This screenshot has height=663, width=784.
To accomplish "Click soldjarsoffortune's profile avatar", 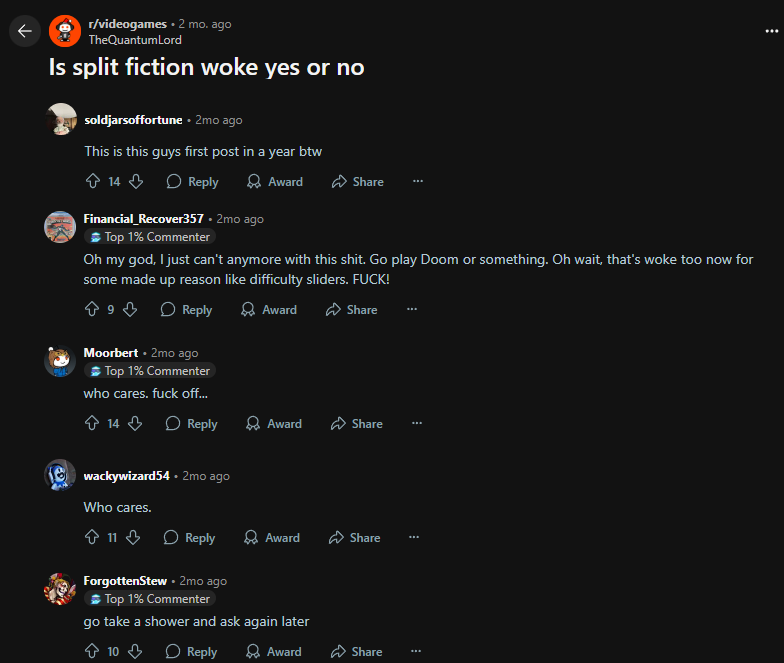I will click(61, 119).
